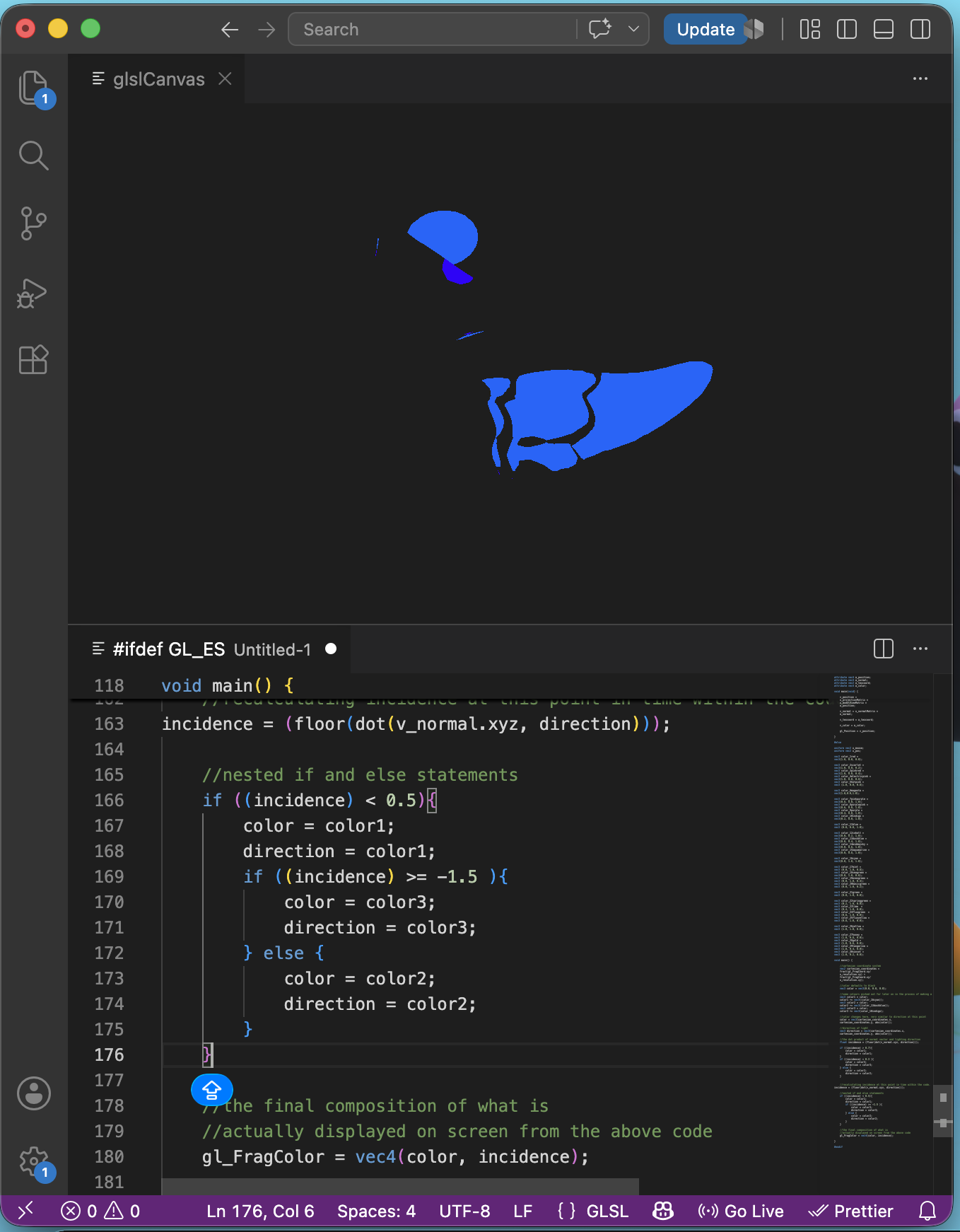Click the Update button

706,30
